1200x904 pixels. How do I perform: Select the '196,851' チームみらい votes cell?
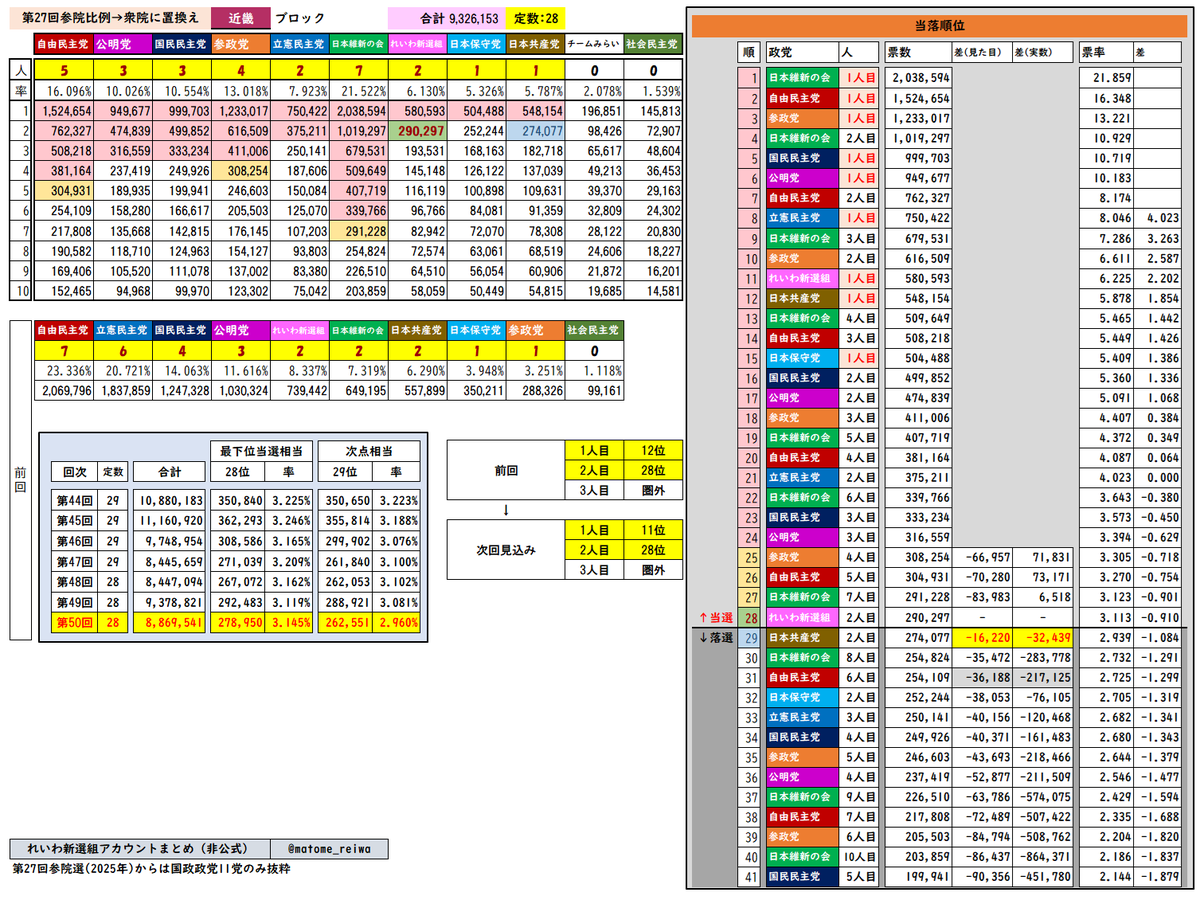pos(594,111)
